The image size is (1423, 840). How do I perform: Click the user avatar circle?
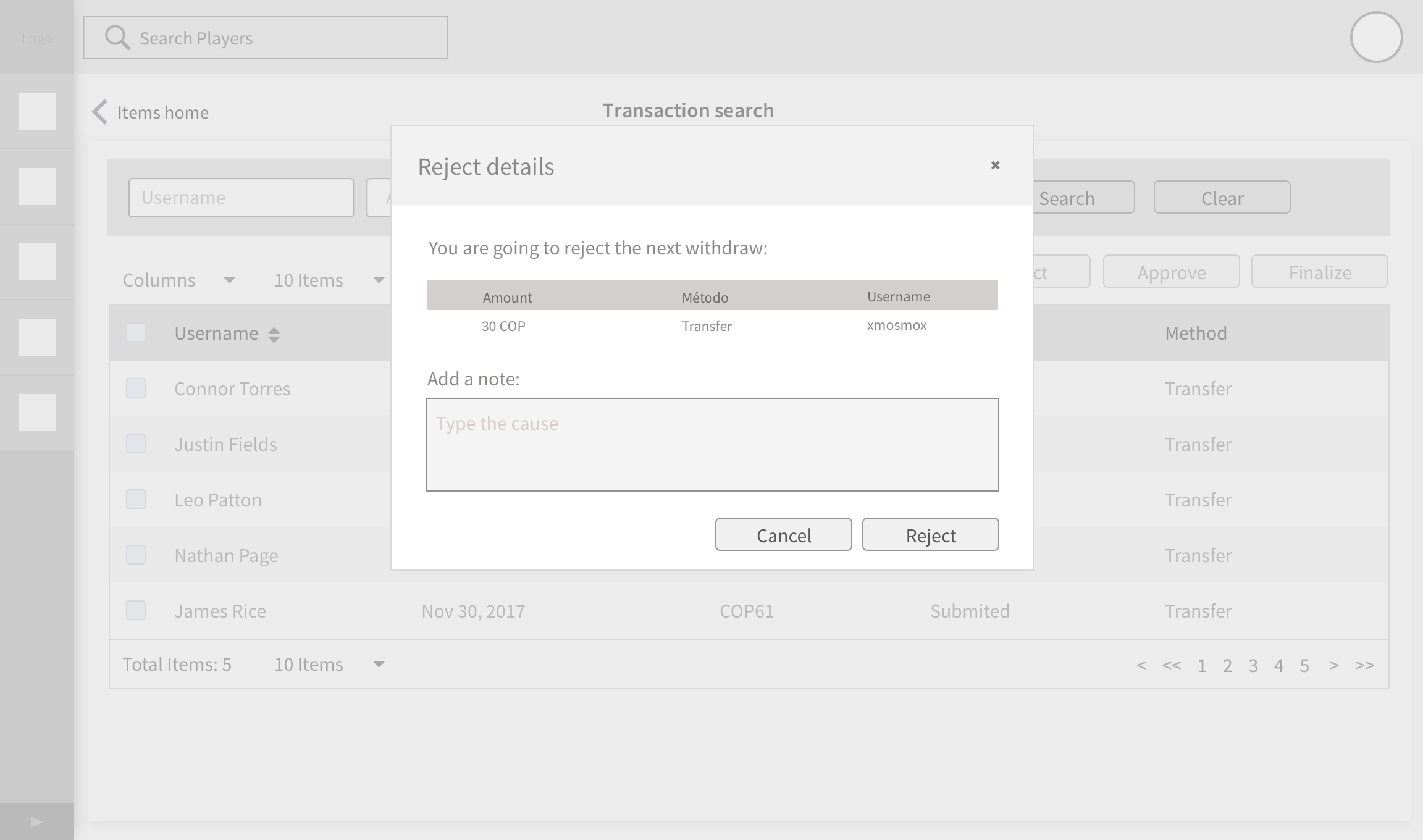pos(1376,38)
